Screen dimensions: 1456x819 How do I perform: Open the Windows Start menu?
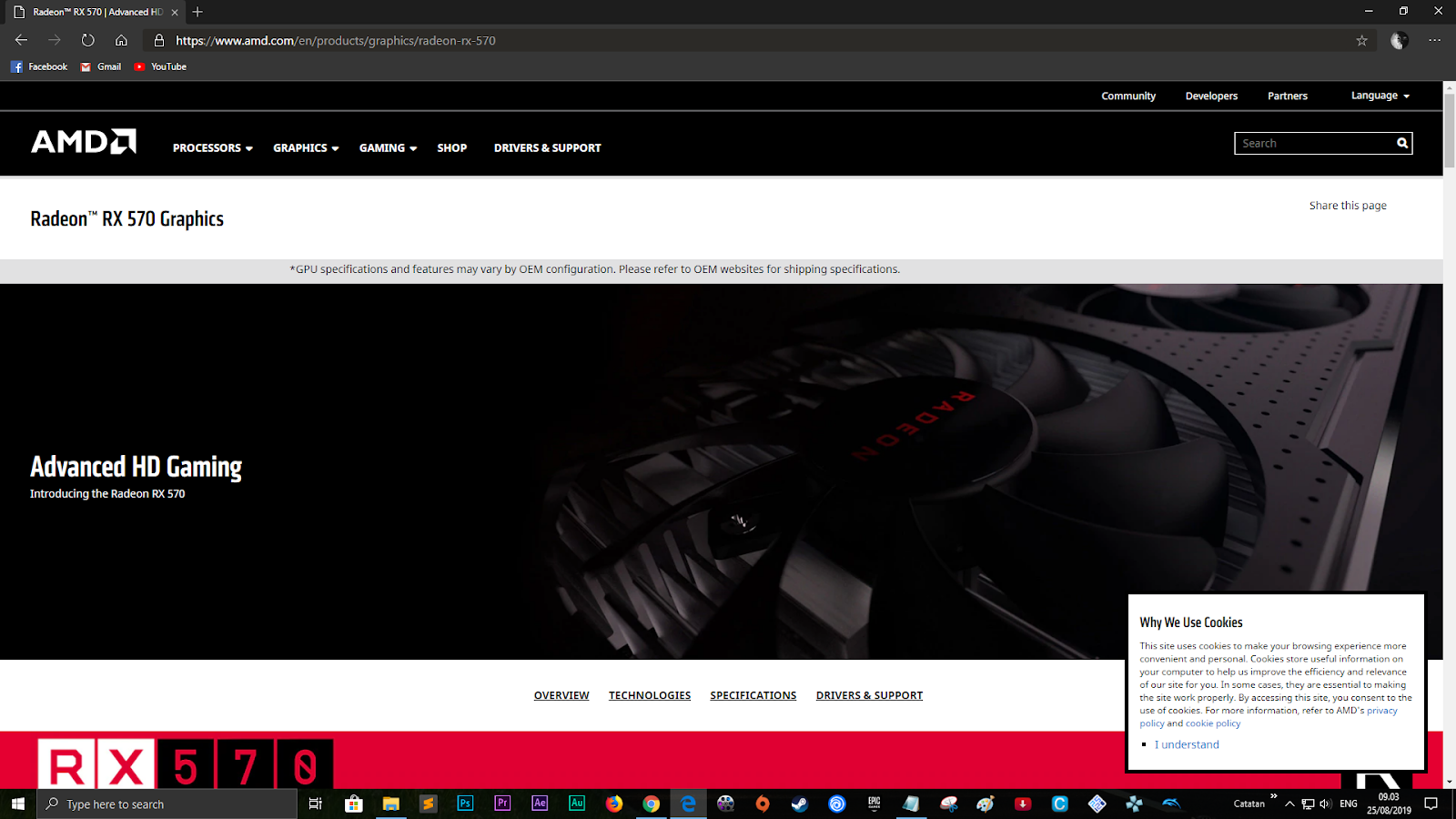click(x=18, y=804)
